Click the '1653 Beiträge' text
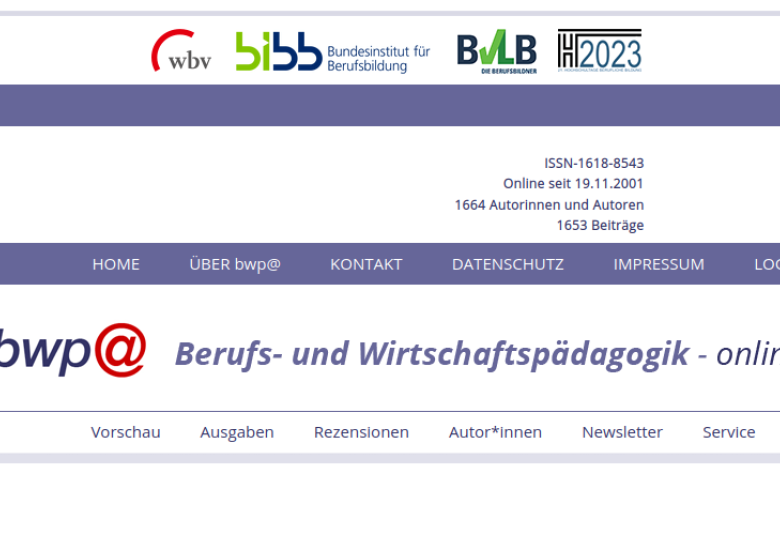The image size is (780, 535). (x=600, y=225)
